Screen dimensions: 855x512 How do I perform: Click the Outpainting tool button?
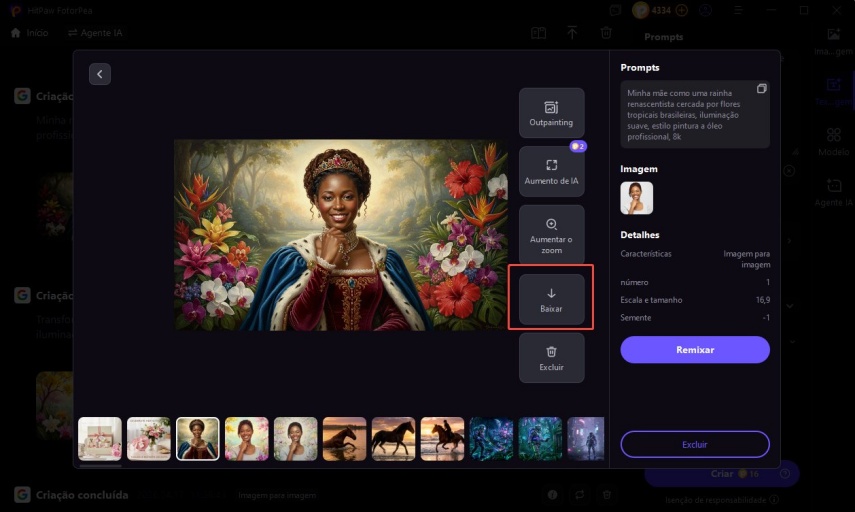(551, 113)
